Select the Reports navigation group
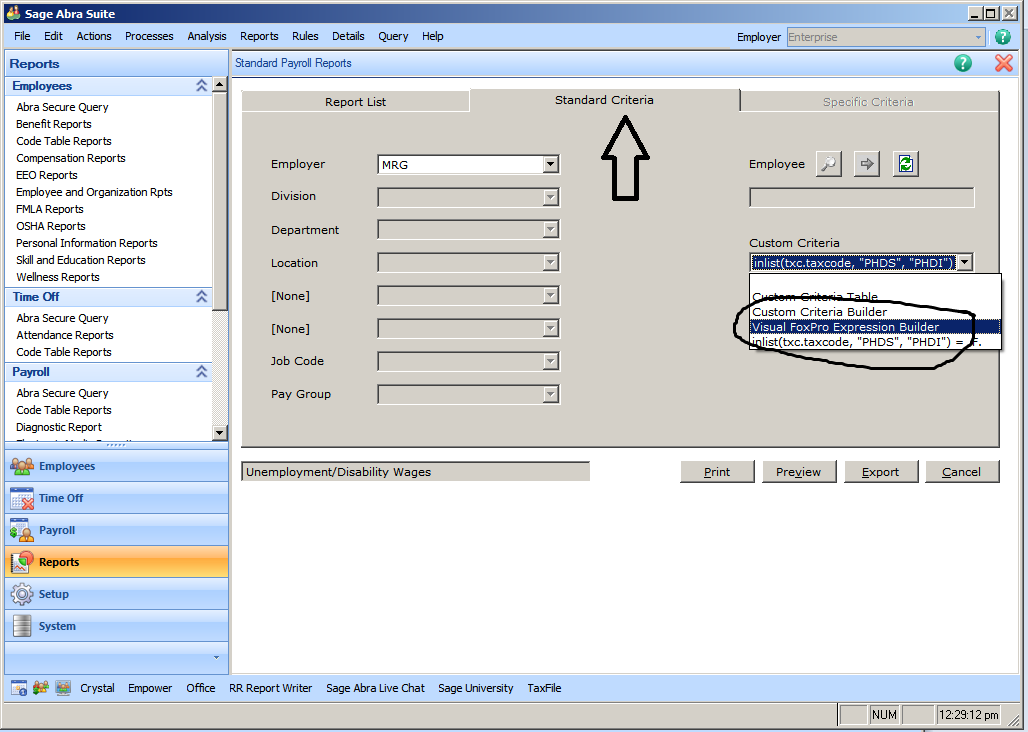Screen dimensions: 1028x732 click(x=117, y=562)
